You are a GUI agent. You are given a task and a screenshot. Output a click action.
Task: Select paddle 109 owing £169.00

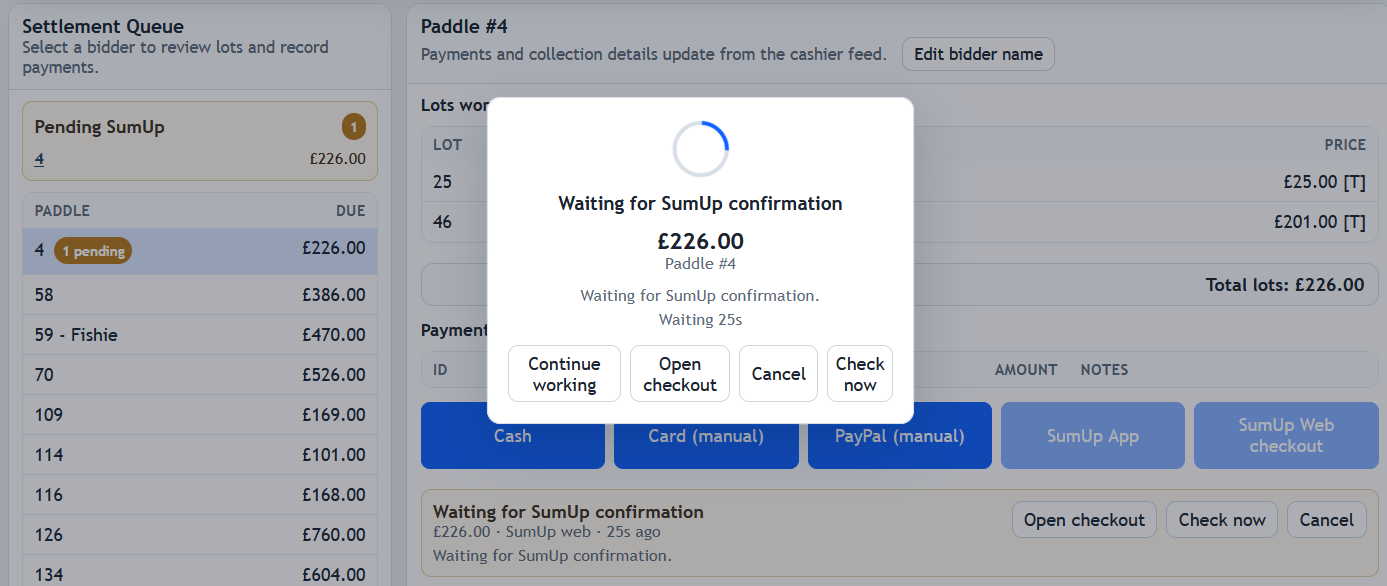pyautogui.click(x=200, y=415)
